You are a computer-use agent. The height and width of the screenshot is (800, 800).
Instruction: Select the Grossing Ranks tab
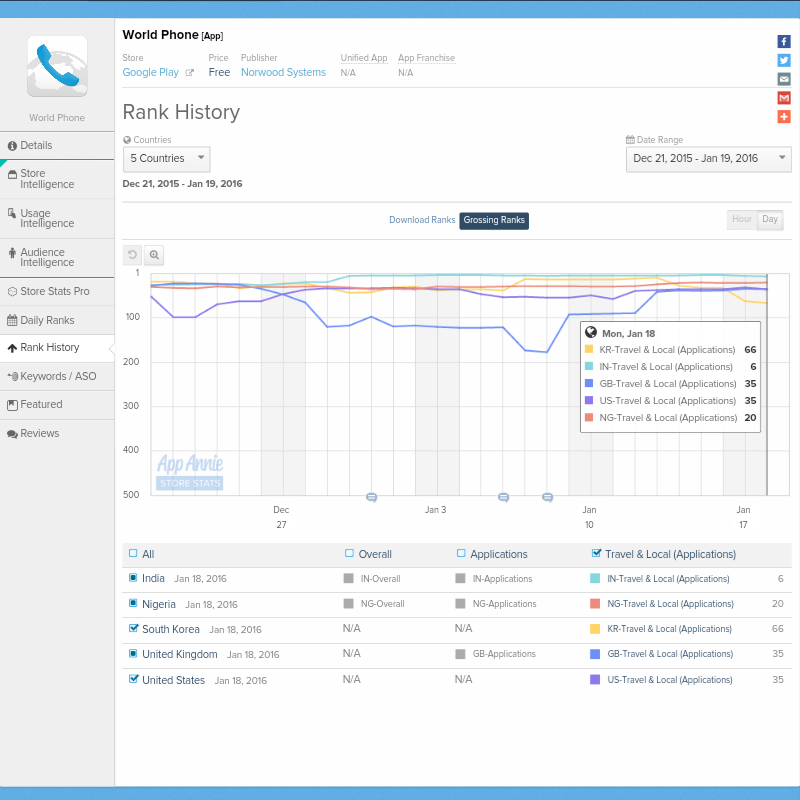[494, 220]
